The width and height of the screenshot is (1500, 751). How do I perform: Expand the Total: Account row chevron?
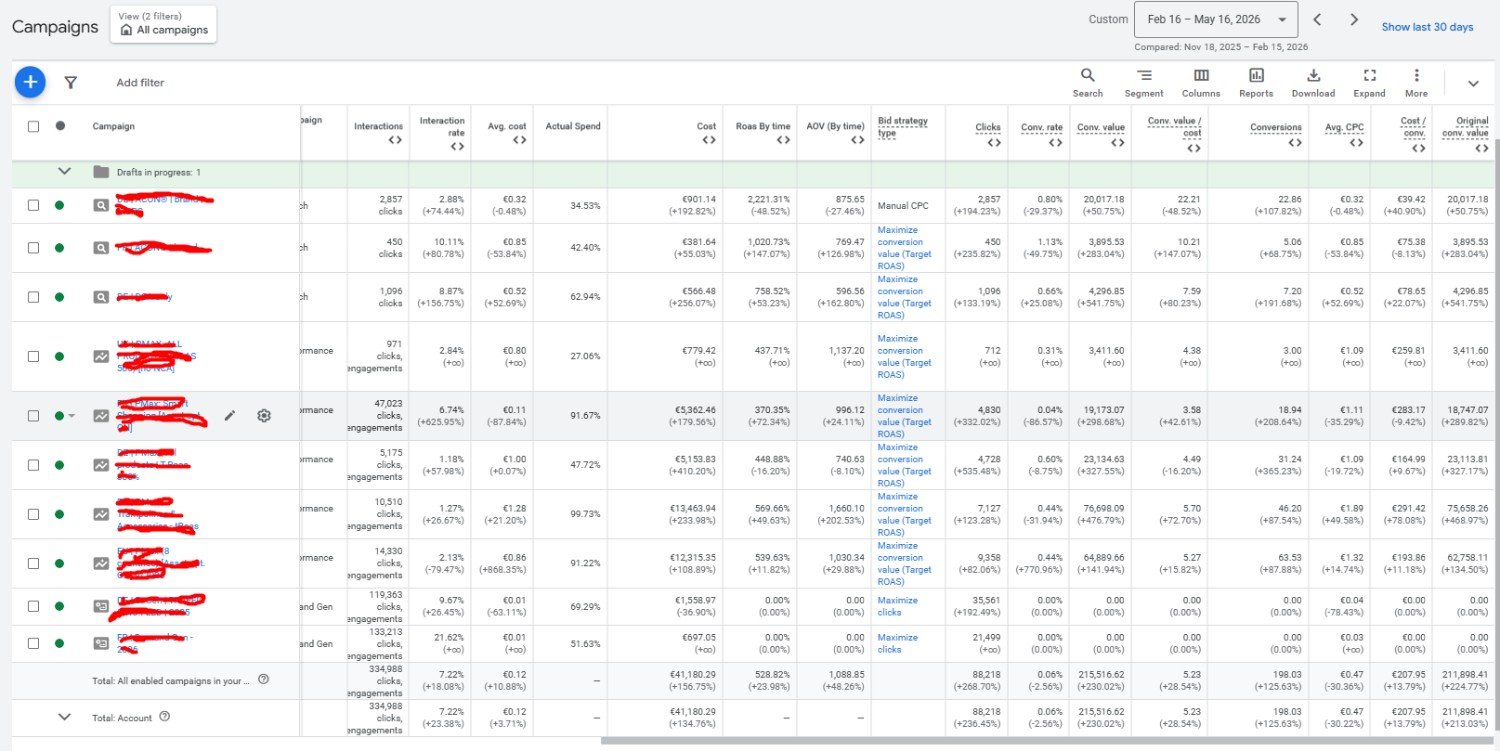tap(65, 716)
